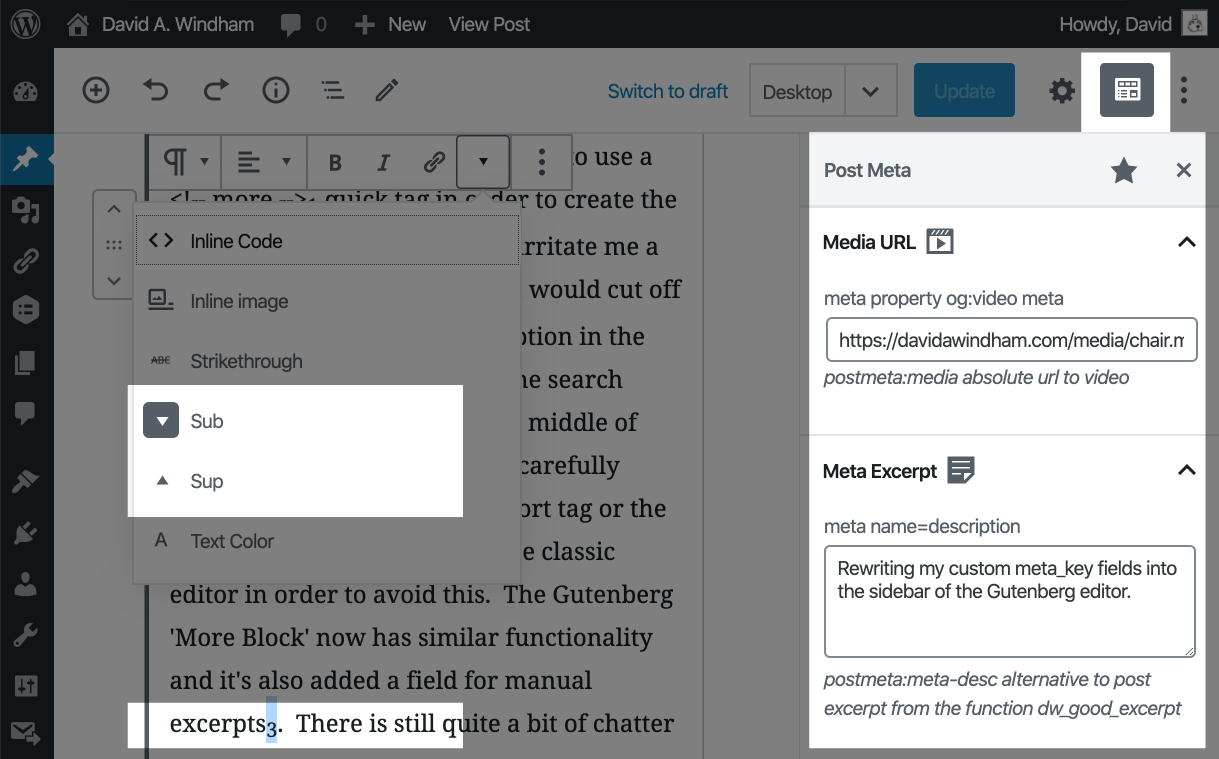This screenshot has height=759, width=1219.
Task: Click the Update button
Action: click(x=964, y=91)
